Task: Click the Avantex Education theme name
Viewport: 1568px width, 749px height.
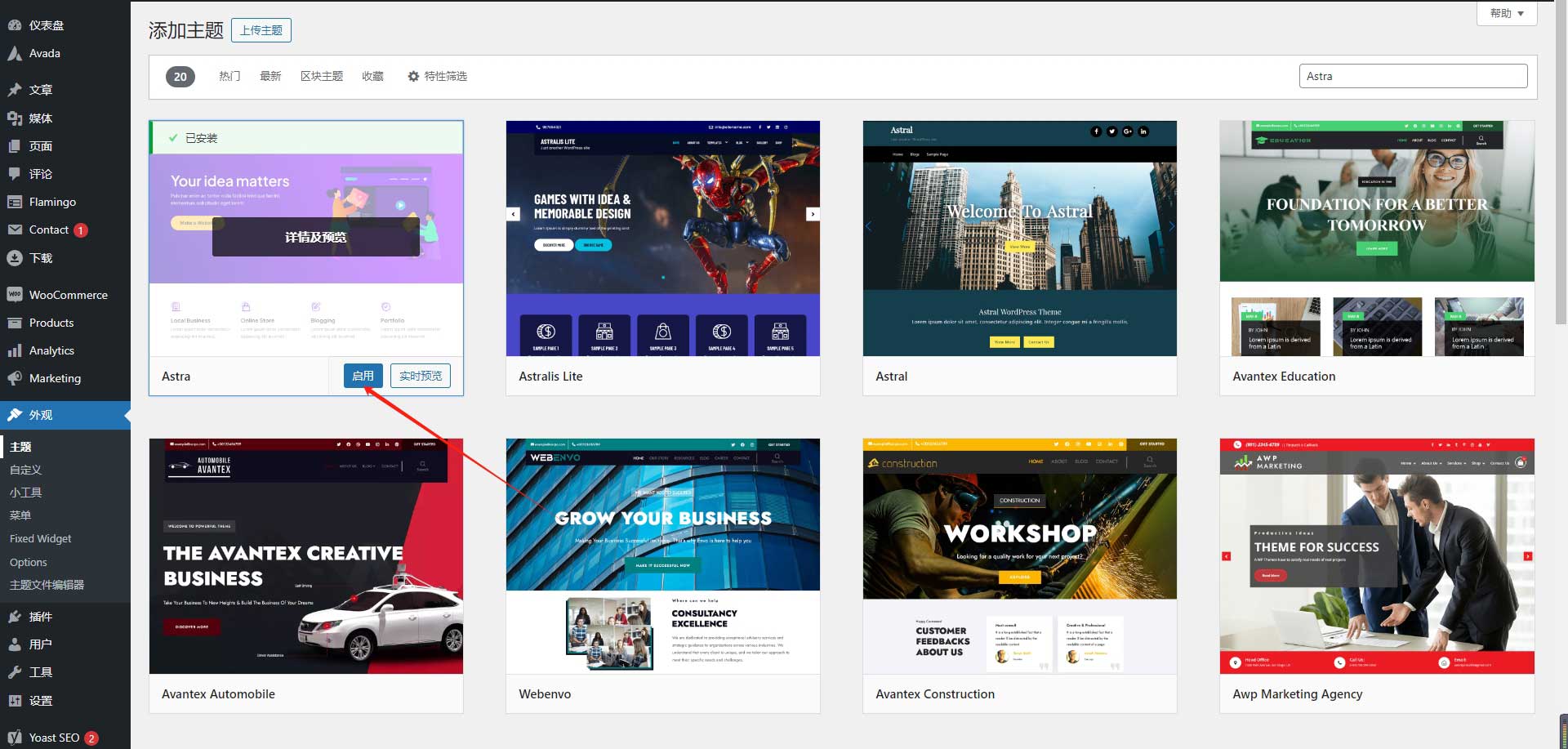Action: (x=1284, y=377)
